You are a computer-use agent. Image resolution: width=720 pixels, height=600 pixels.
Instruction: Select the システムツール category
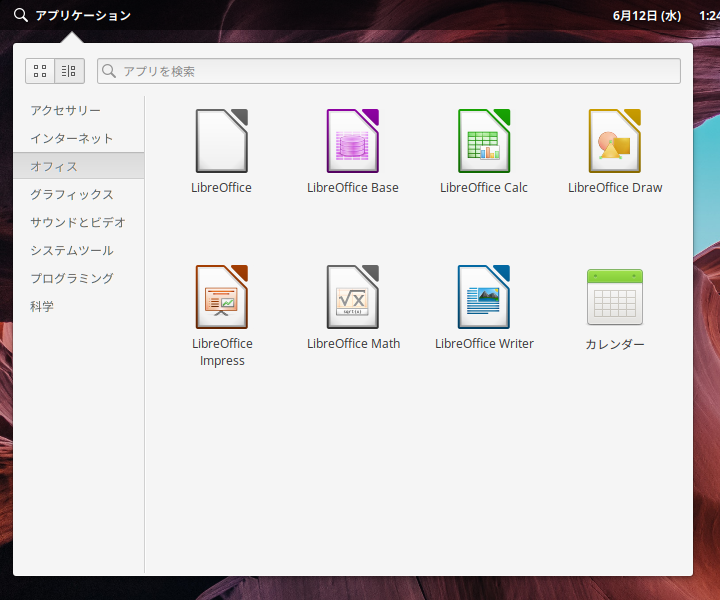79,250
